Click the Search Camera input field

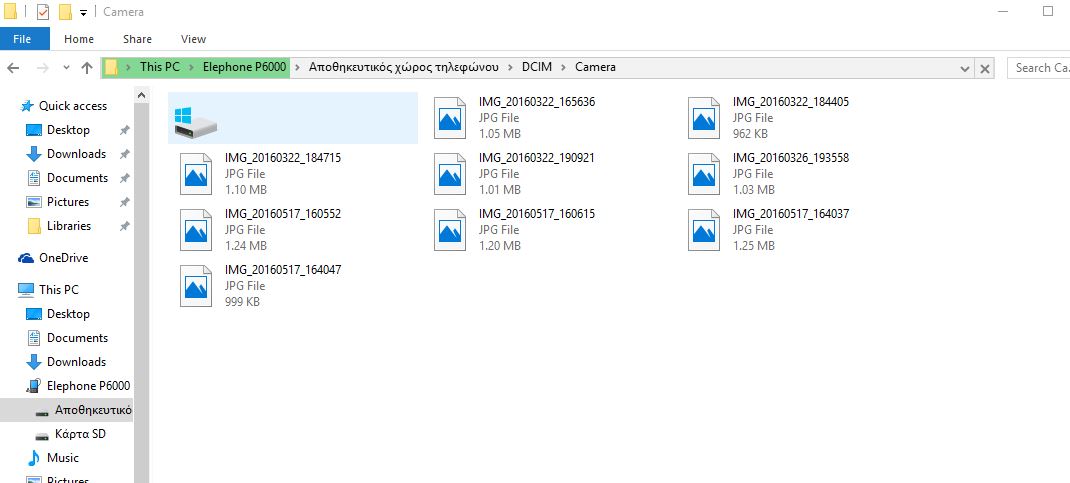(x=1039, y=68)
